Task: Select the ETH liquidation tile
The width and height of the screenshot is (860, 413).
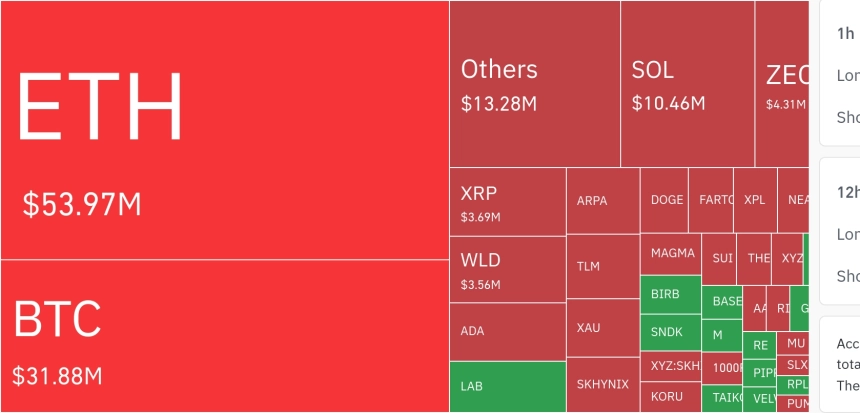Action: [x=225, y=129]
